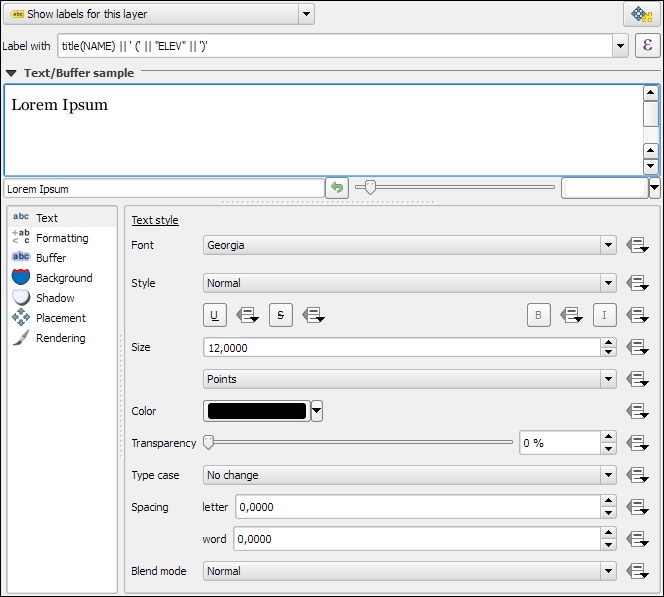This screenshot has width=664, height=597.
Task: Collapse the Text/Buffer sample section
Action: [11, 73]
